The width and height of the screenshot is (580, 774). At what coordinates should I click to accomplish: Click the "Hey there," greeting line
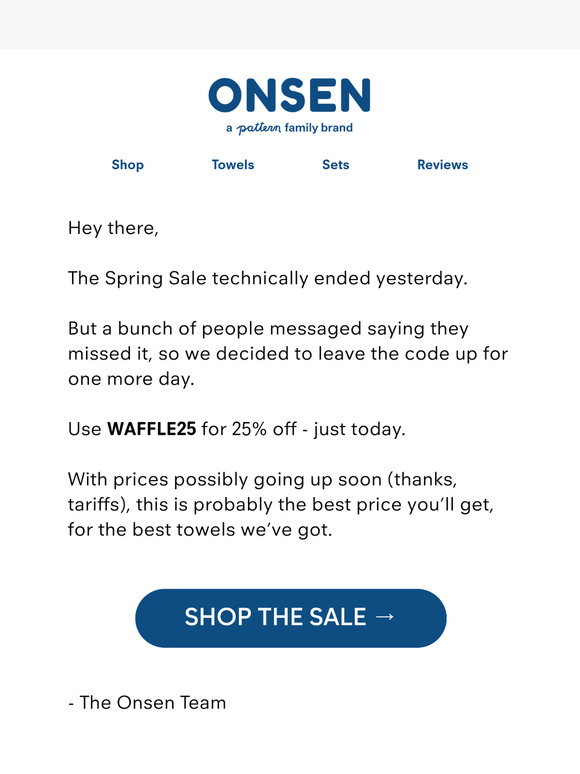[x=113, y=229]
